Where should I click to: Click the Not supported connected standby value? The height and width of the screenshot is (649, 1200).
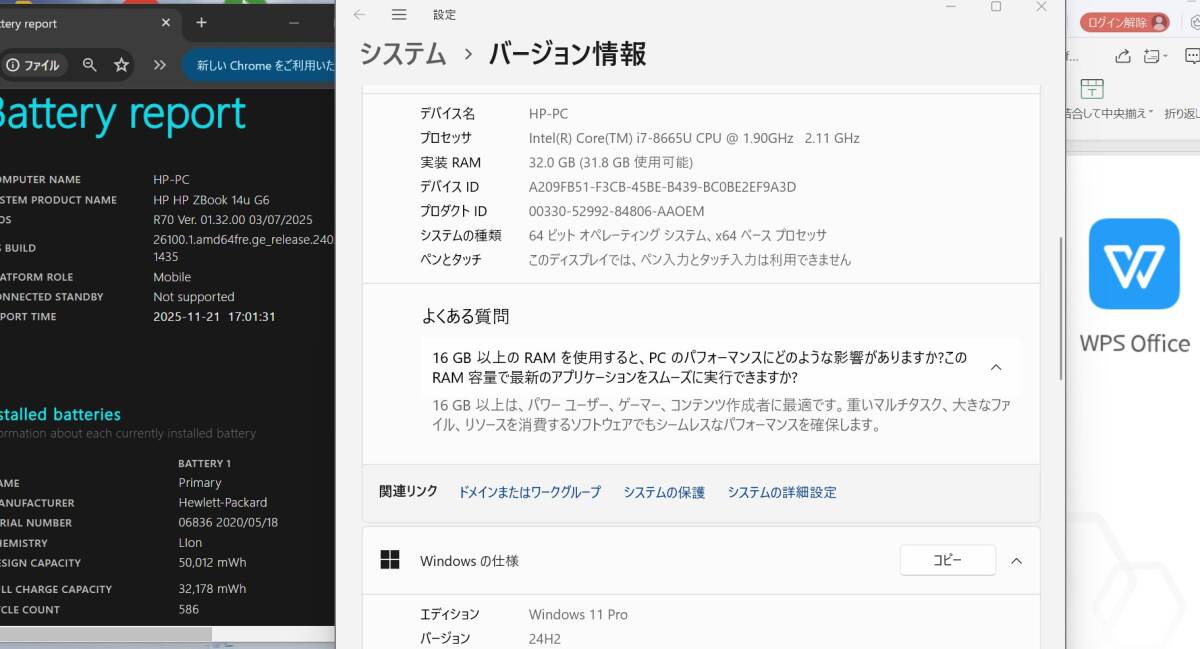(x=194, y=297)
